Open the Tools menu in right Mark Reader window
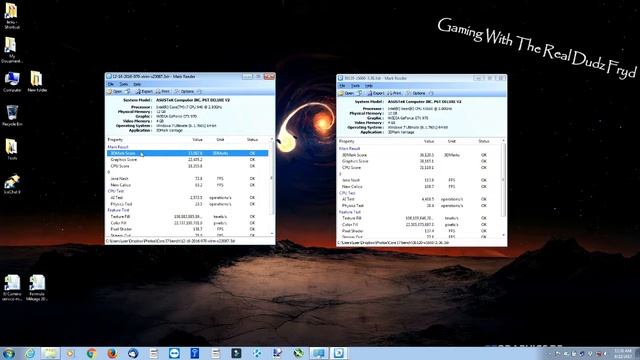 [356, 86]
